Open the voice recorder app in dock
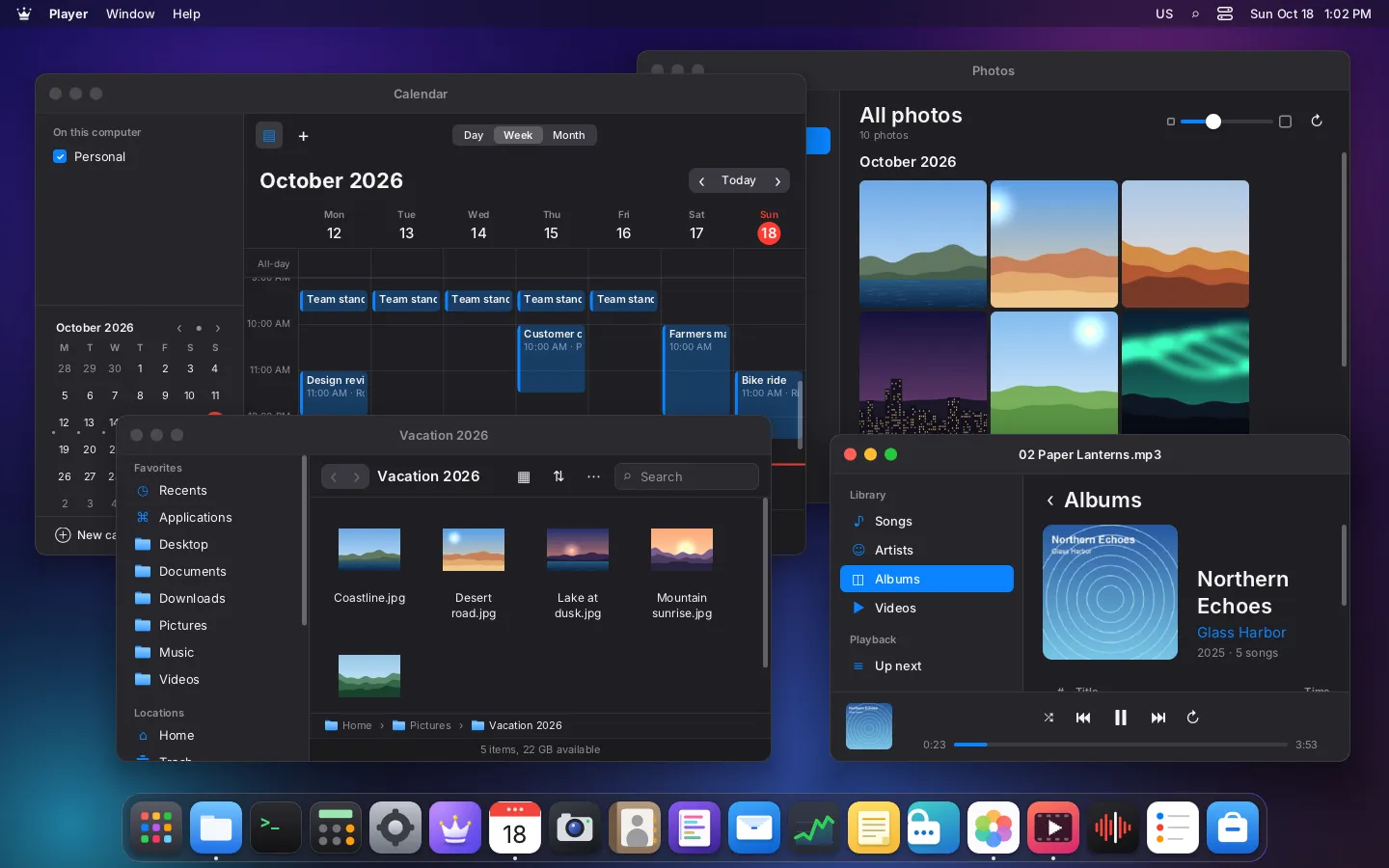1389x868 pixels. tap(1113, 827)
